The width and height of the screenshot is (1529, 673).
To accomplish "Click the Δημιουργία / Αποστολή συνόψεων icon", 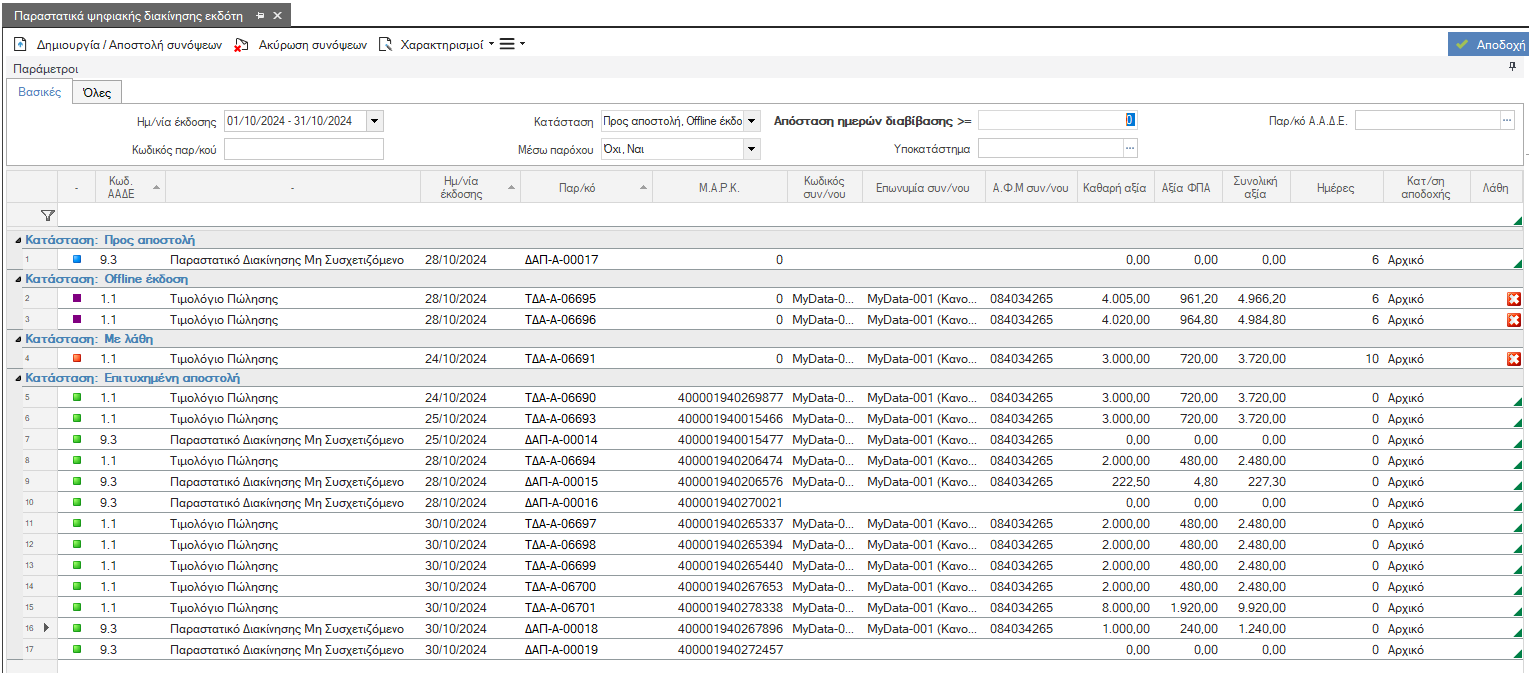I will pyautogui.click(x=20, y=44).
